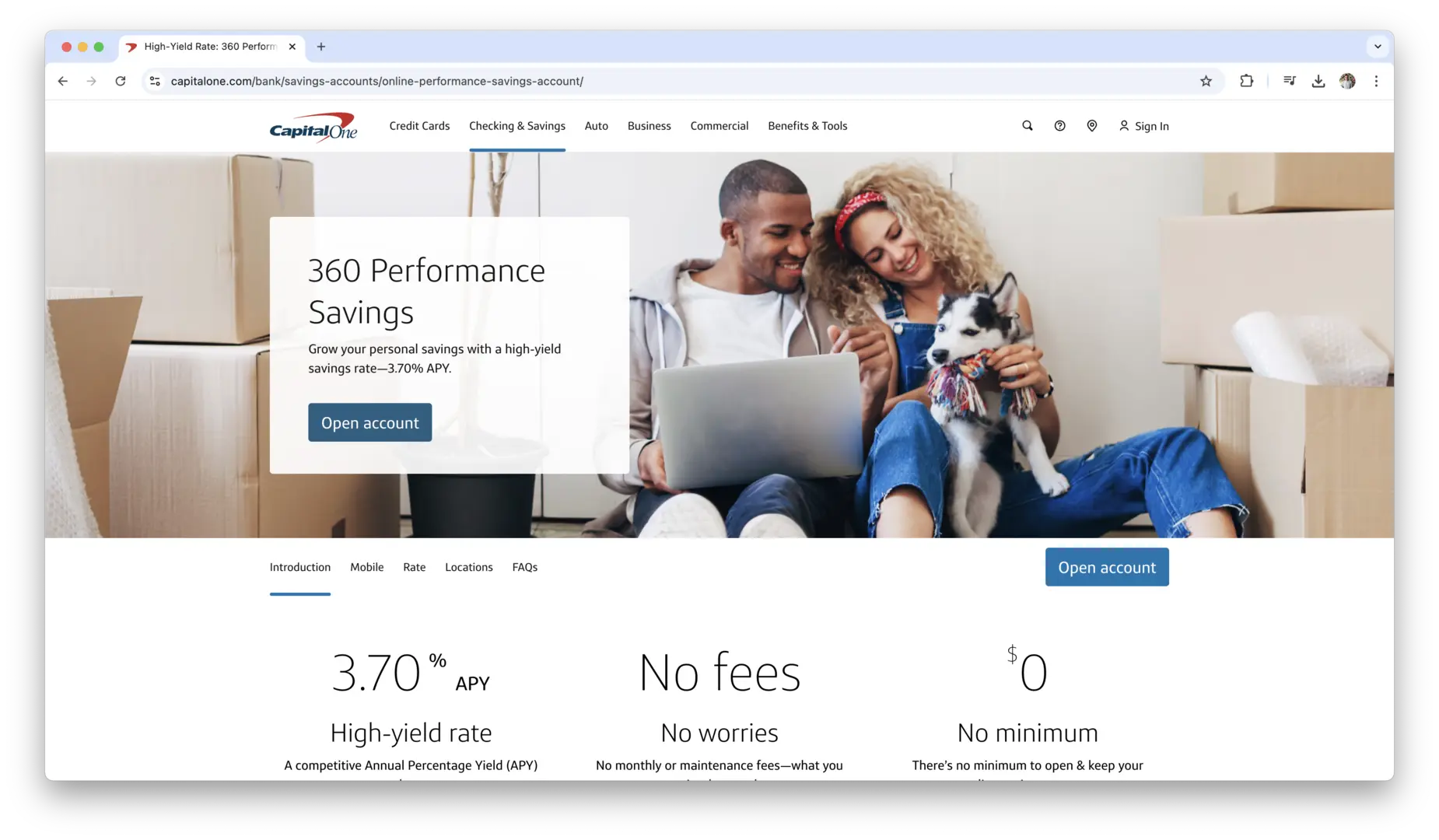Open the media control icon in toolbar
The image size is (1439, 840).
[1289, 81]
